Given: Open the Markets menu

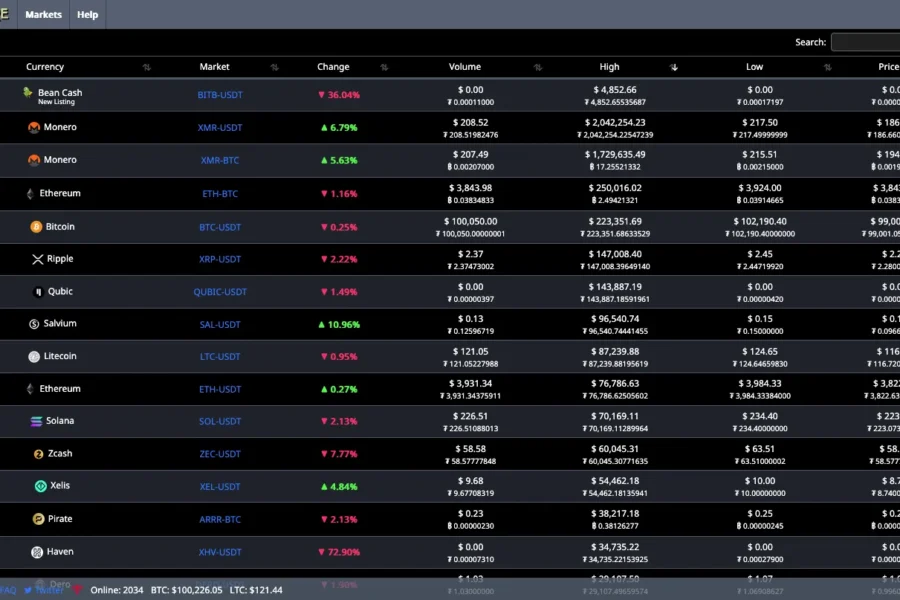Looking at the screenshot, I should pos(43,14).
